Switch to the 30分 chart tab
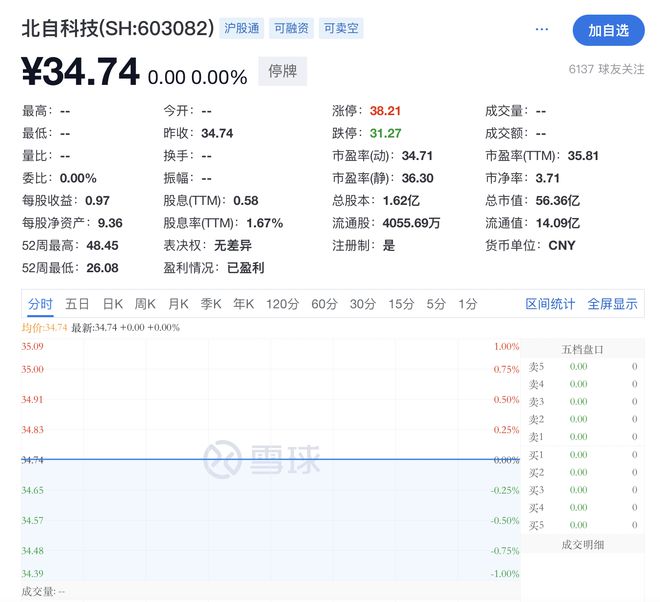The image size is (660, 602). pos(362,304)
